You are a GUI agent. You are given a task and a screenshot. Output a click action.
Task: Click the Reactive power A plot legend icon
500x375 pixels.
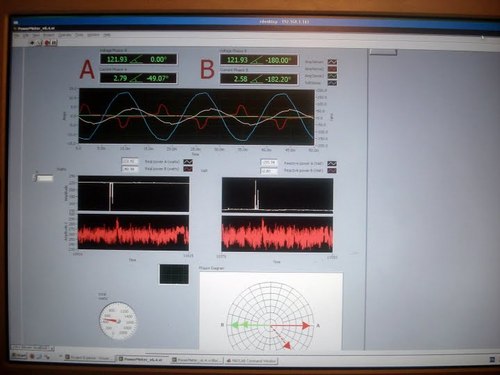pos(332,163)
